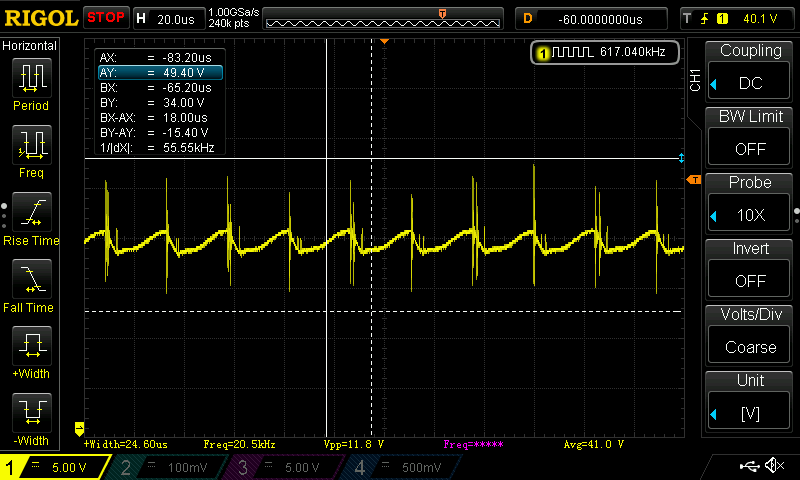Click the speaker mute icon
This screenshot has width=800, height=480.
773,466
